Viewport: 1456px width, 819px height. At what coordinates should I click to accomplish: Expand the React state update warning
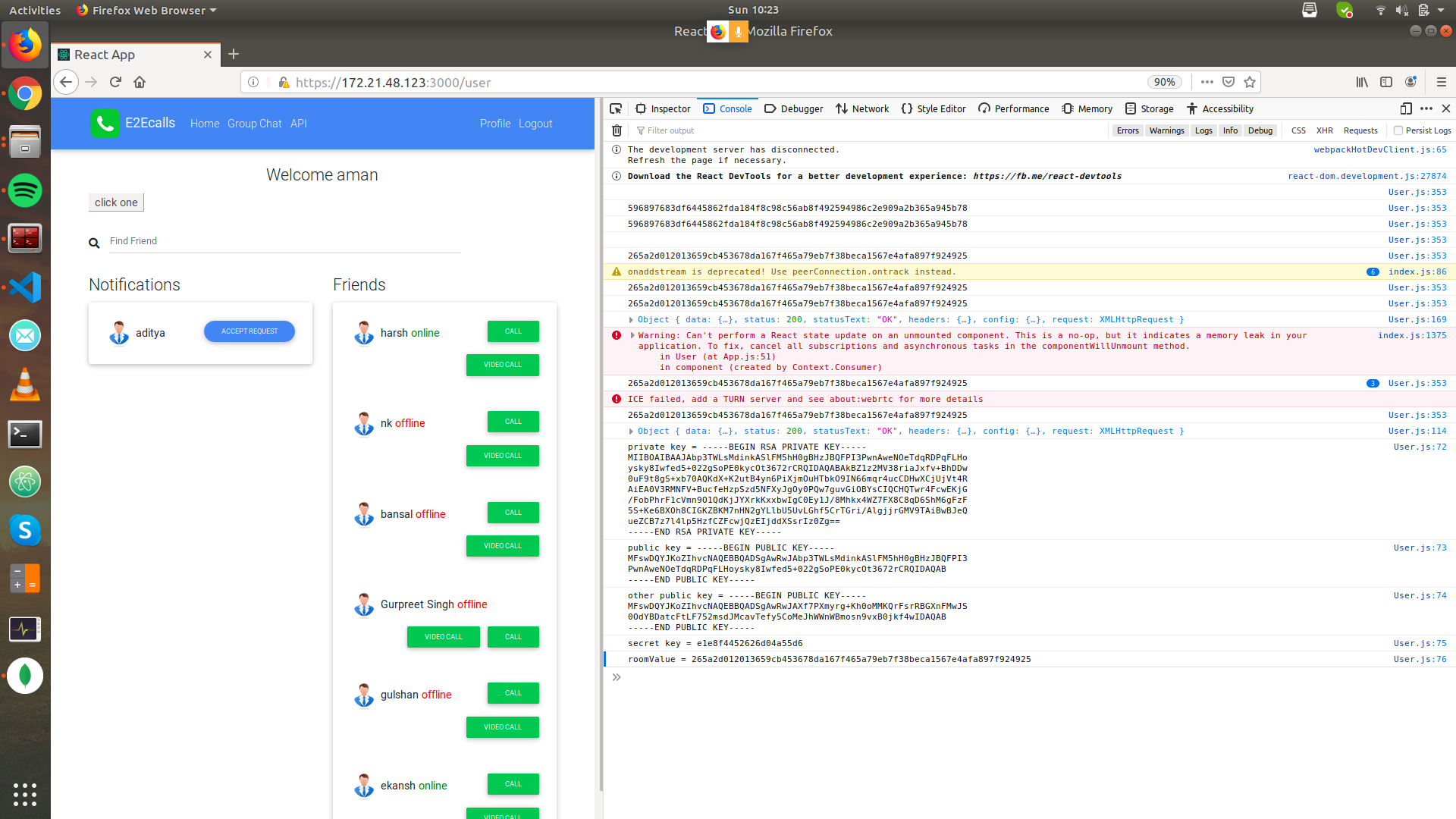tap(632, 335)
